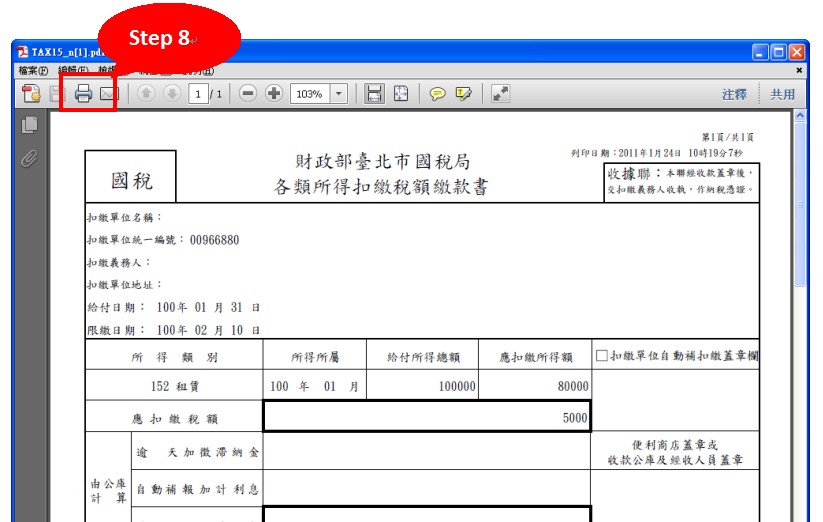Click the 給付日期 line 100年 01月 31日
The image size is (823, 522).
tap(173, 307)
